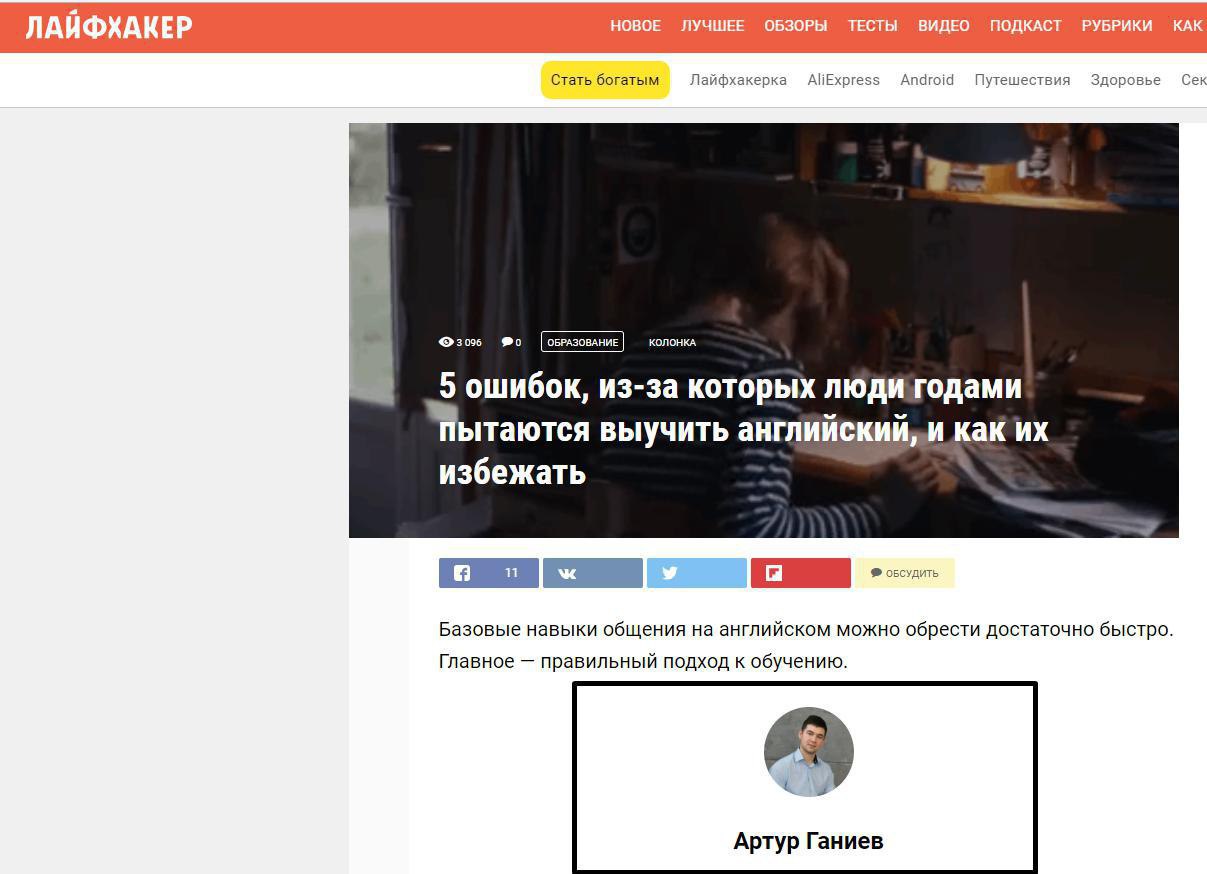Viewport: 1207px width, 874px height.
Task: Open the ВИДЕО section
Action: (944, 26)
